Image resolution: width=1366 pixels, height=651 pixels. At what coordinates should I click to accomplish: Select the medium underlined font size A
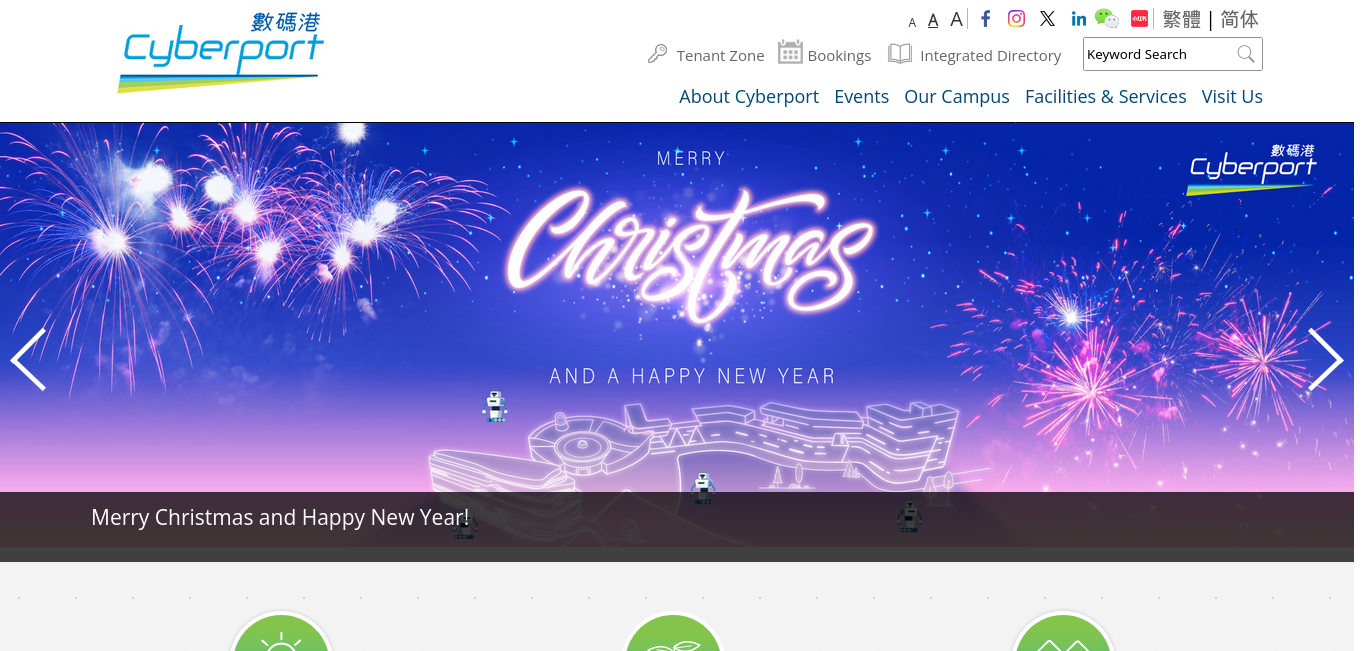pyautogui.click(x=933, y=21)
